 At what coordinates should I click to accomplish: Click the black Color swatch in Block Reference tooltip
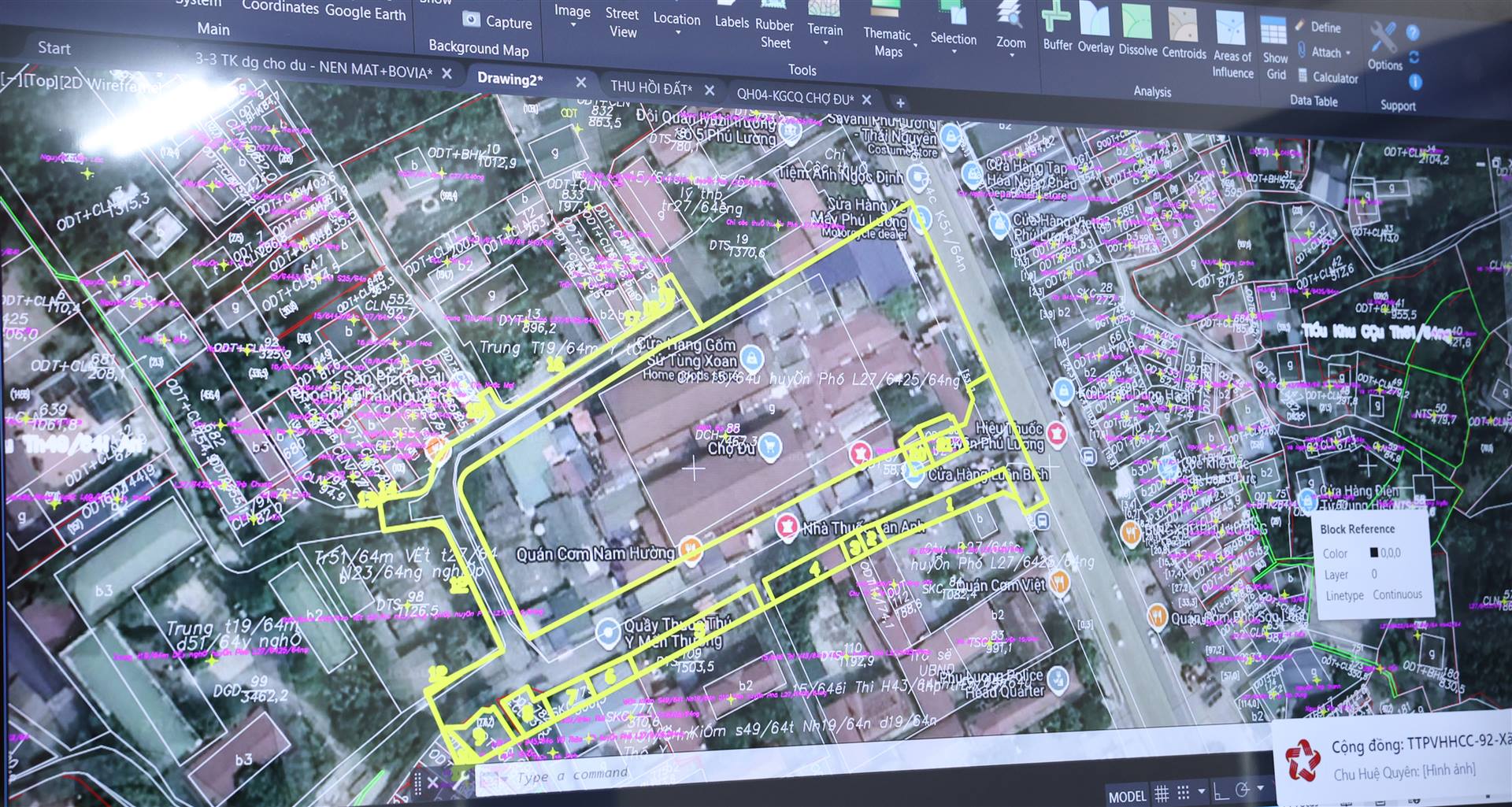[x=1374, y=553]
